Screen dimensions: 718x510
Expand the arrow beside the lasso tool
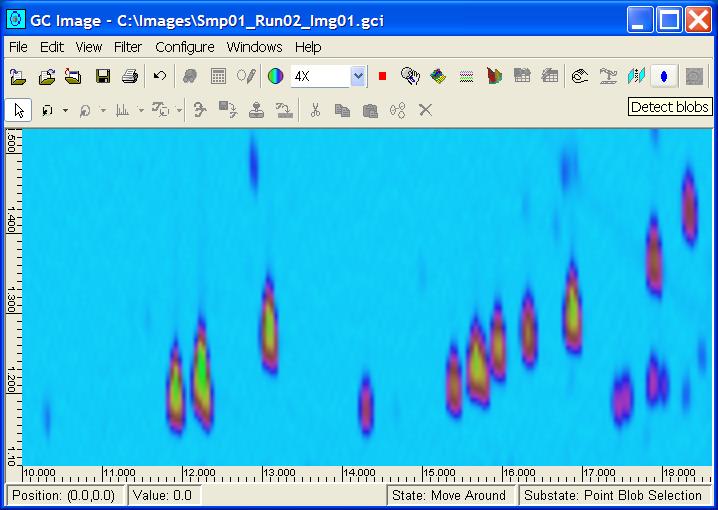click(65, 111)
